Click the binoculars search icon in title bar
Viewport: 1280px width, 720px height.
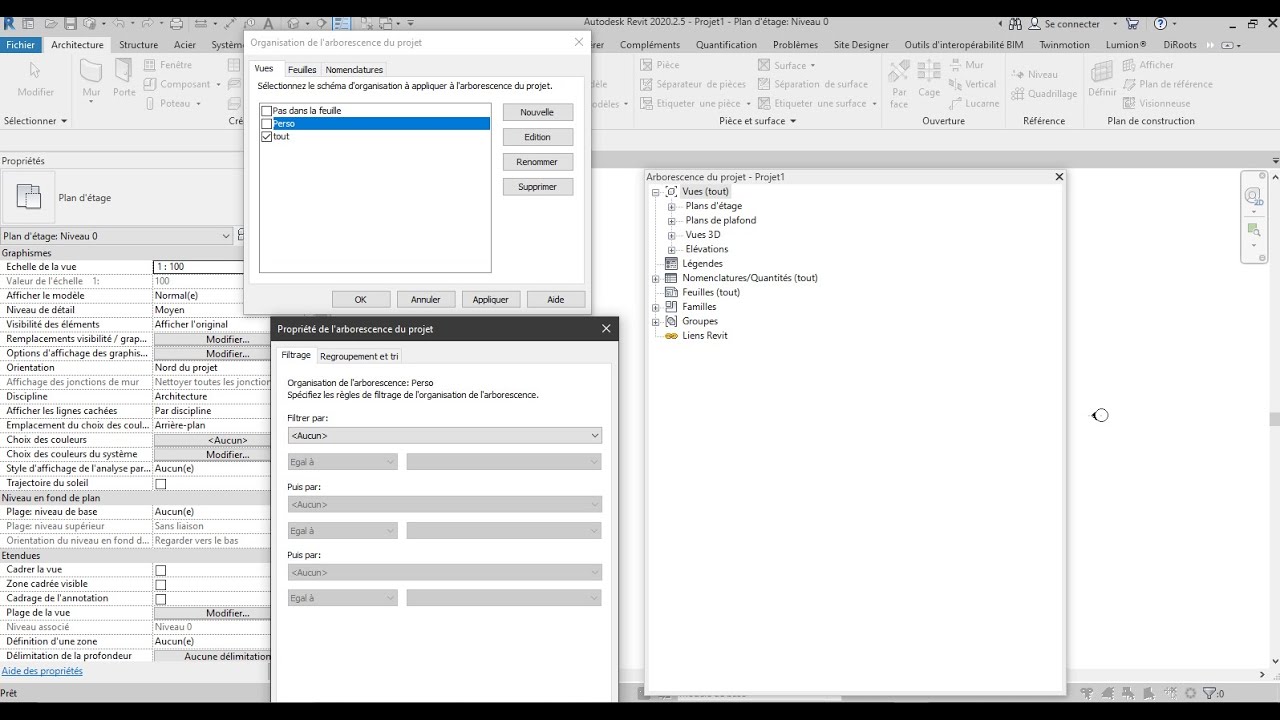coord(1016,24)
